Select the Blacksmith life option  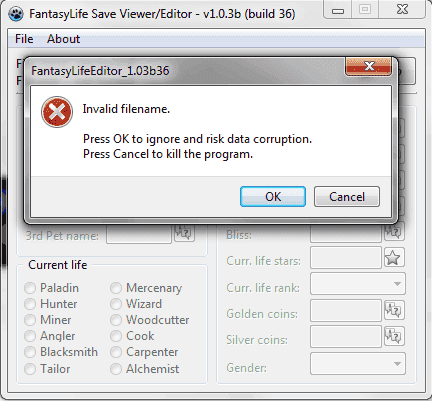coord(30,352)
